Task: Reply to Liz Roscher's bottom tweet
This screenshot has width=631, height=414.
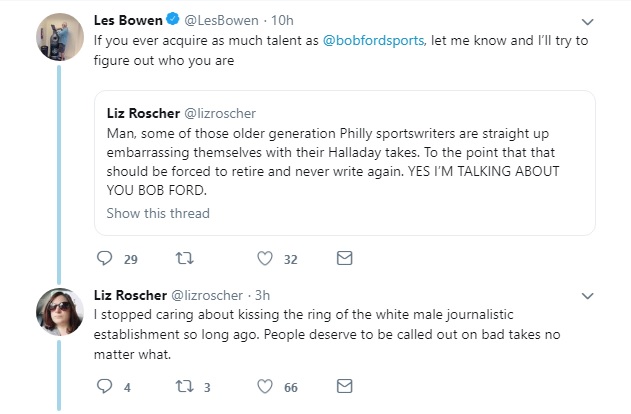Action: (104, 385)
